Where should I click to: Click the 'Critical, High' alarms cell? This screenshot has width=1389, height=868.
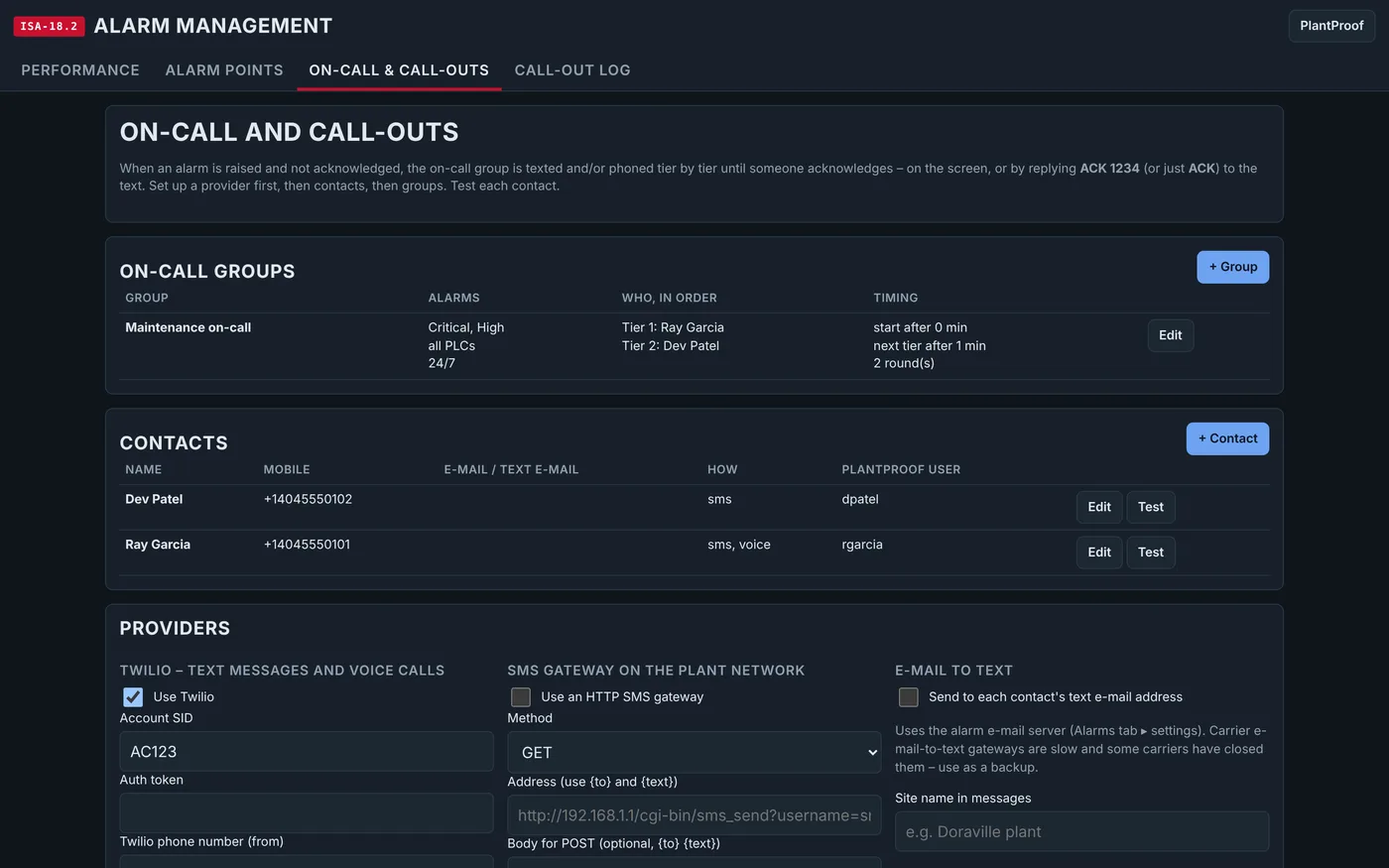466,327
